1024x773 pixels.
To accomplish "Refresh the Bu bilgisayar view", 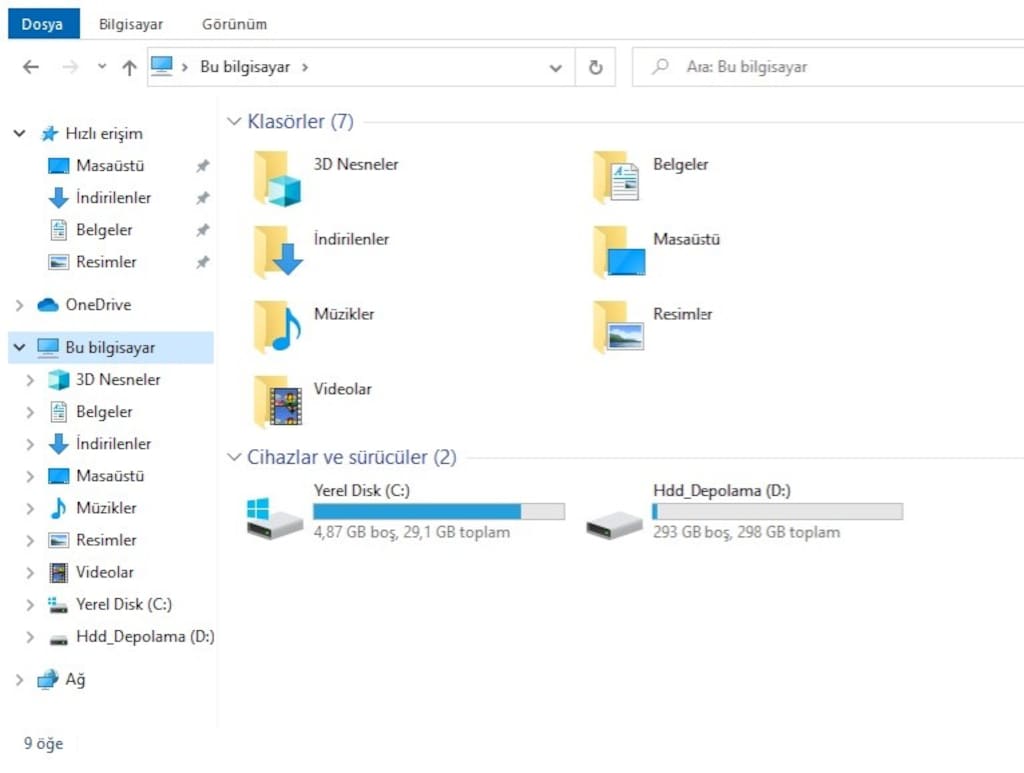I will [595, 67].
